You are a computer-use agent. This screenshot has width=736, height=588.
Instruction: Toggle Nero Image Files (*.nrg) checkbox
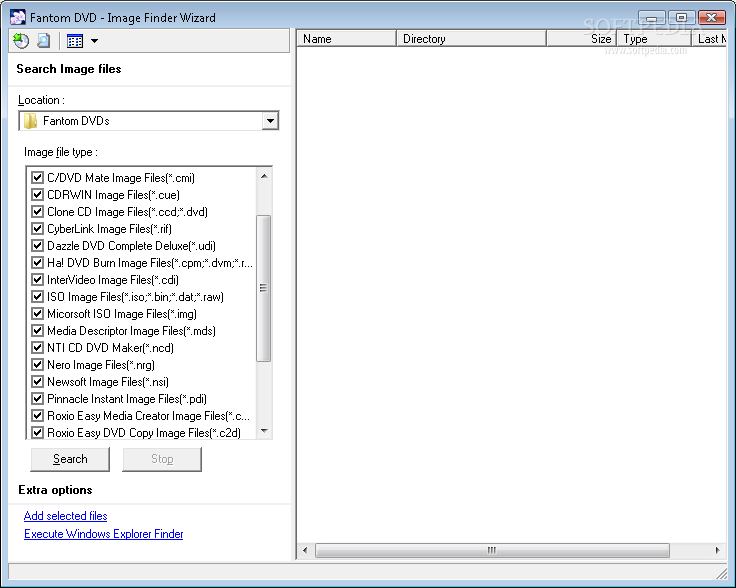pos(38,365)
